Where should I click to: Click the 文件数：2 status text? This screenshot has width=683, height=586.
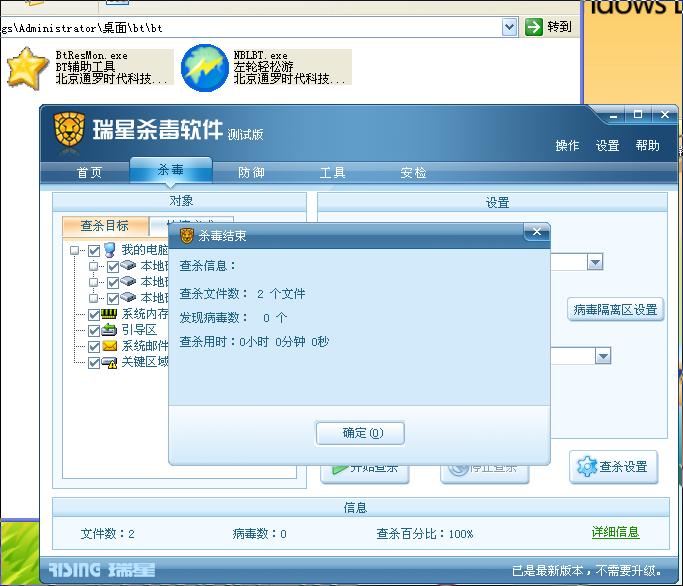point(108,534)
